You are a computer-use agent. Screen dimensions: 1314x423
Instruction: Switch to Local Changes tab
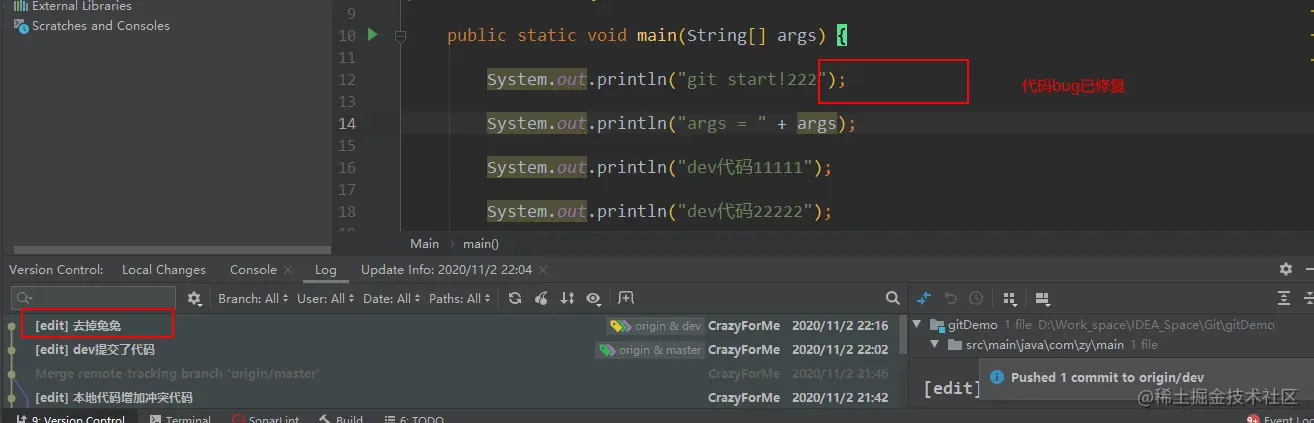(x=164, y=270)
